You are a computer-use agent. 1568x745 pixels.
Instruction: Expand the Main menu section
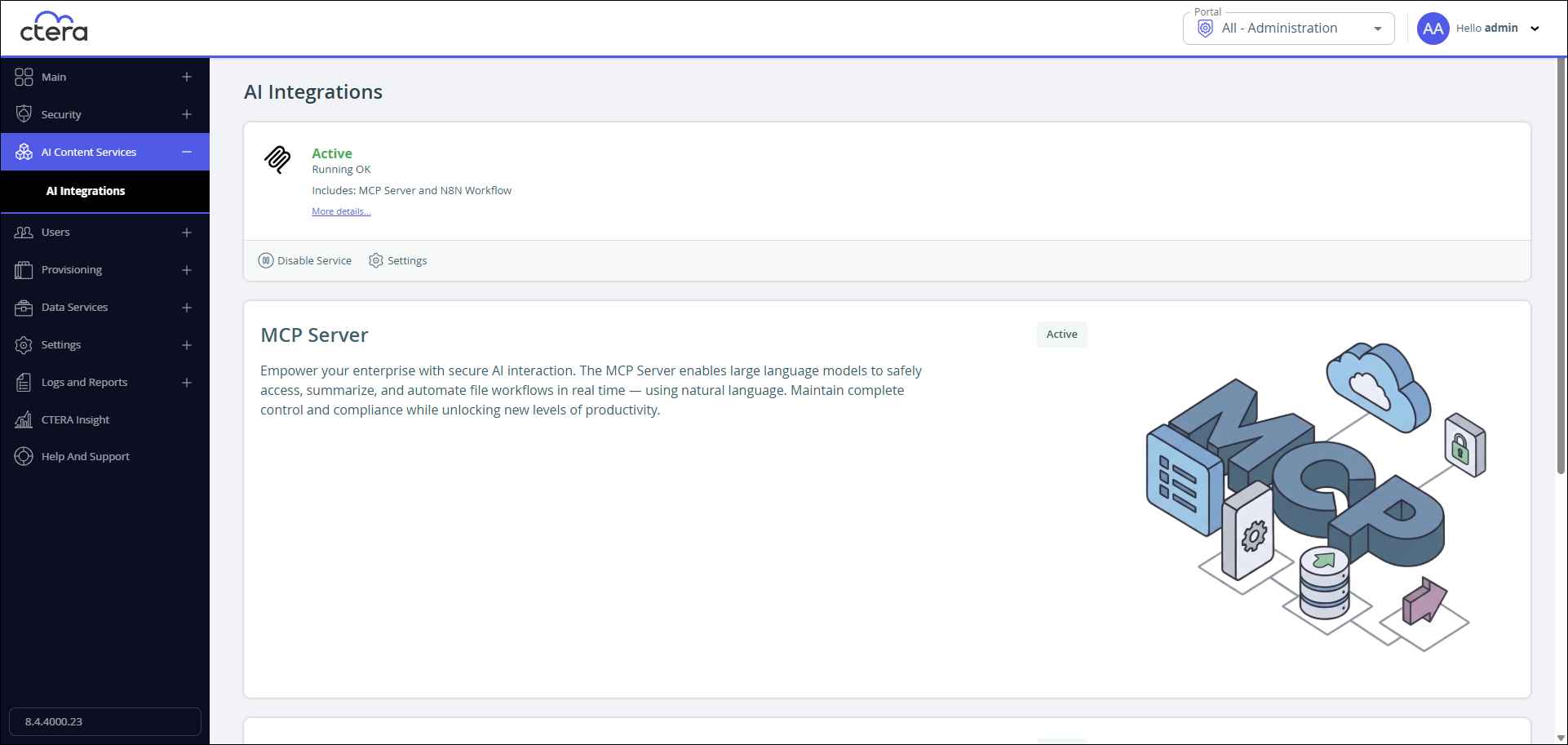187,77
